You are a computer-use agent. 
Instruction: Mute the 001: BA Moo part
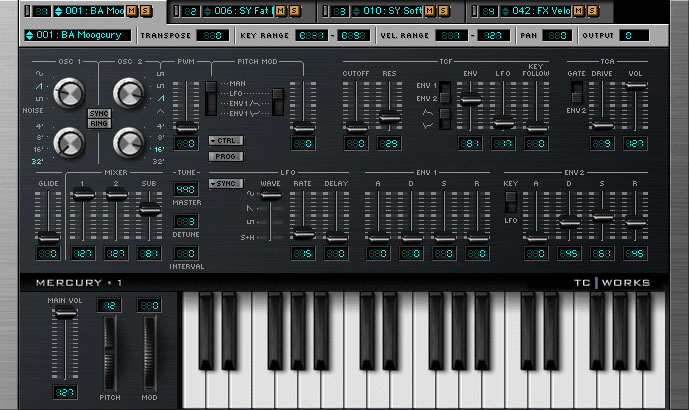pos(131,11)
